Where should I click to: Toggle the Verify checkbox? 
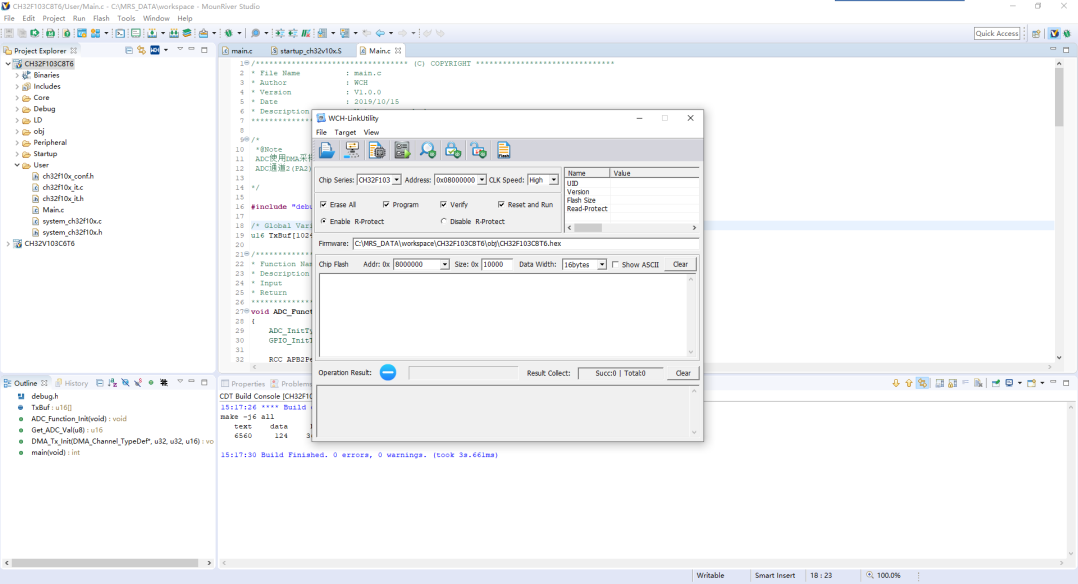tap(442, 204)
